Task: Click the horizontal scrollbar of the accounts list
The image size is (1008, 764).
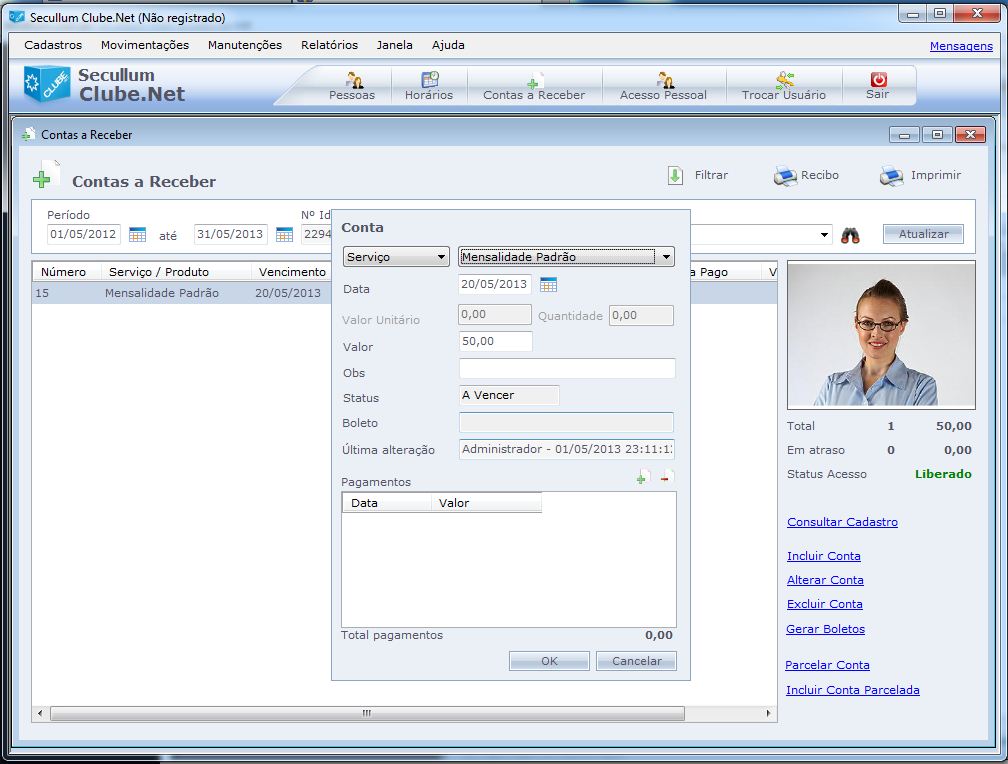Action: click(x=367, y=714)
